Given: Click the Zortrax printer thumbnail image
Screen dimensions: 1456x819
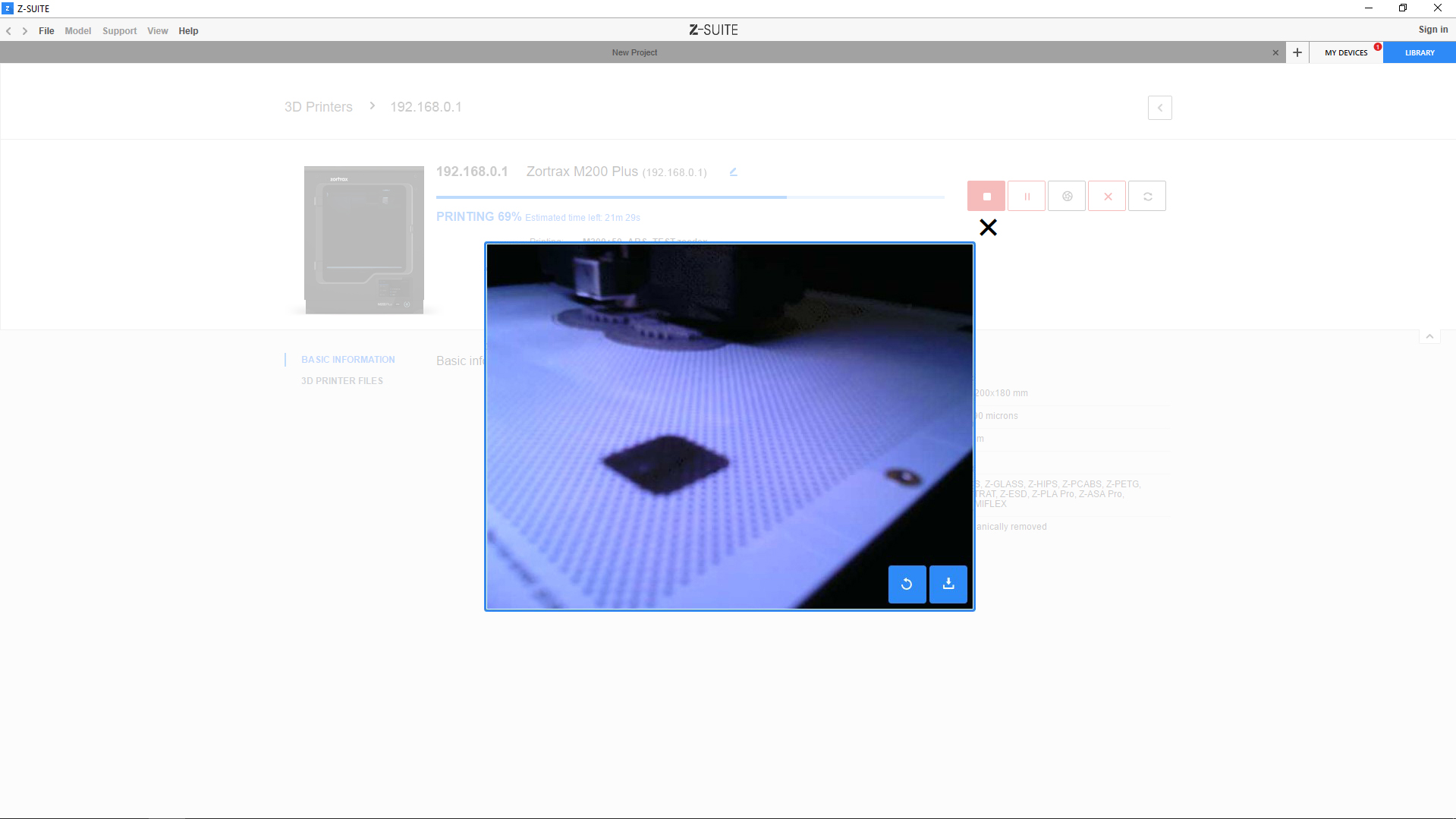Looking at the screenshot, I should [364, 240].
